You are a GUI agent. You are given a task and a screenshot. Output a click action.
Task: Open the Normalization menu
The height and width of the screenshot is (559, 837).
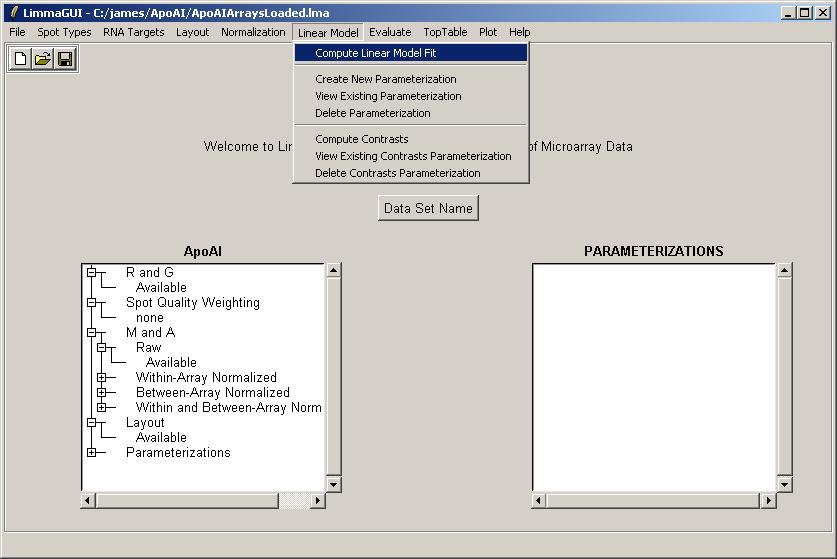253,32
